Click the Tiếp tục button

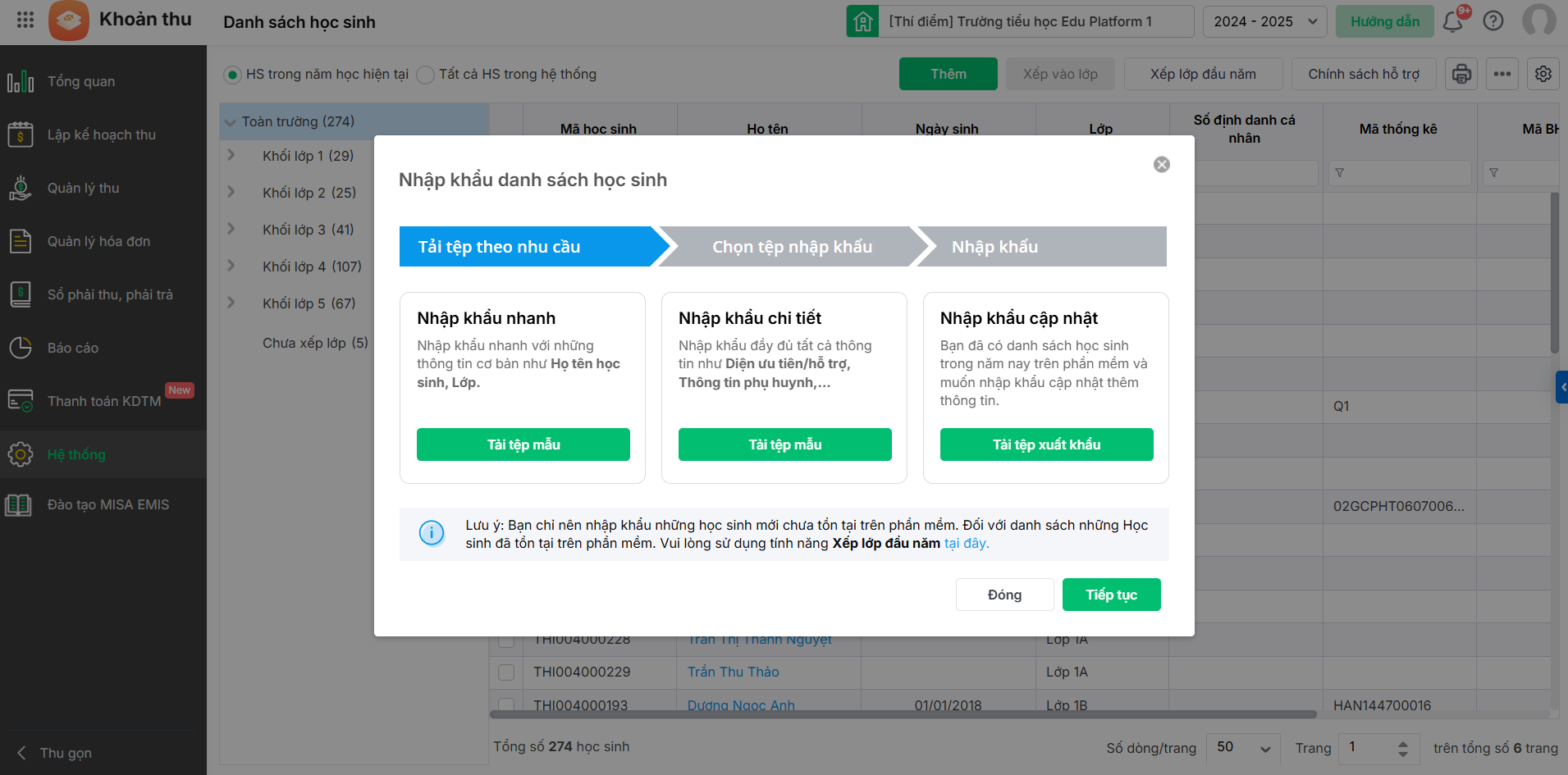tap(1111, 595)
